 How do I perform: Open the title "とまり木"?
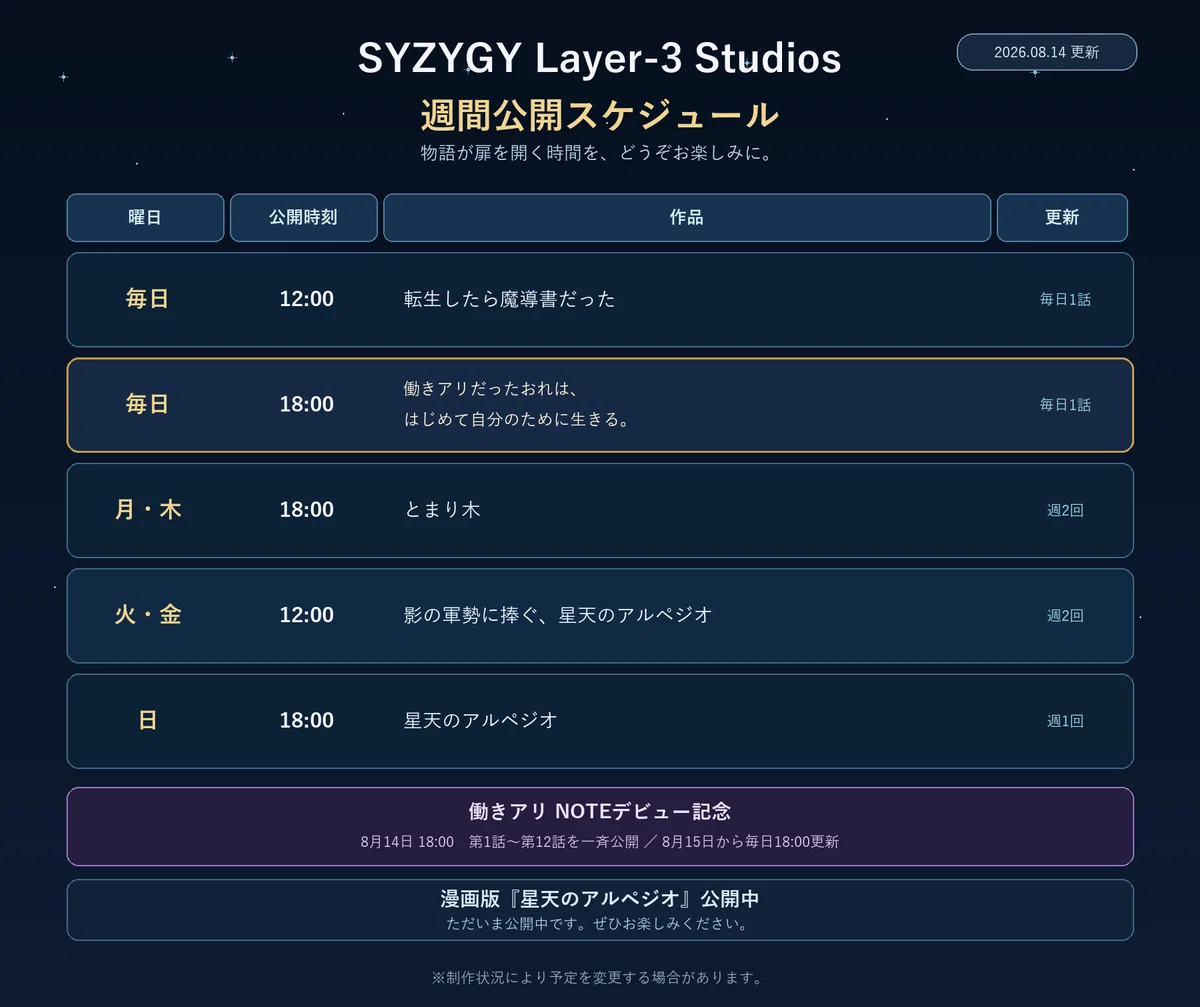pyautogui.click(x=442, y=510)
